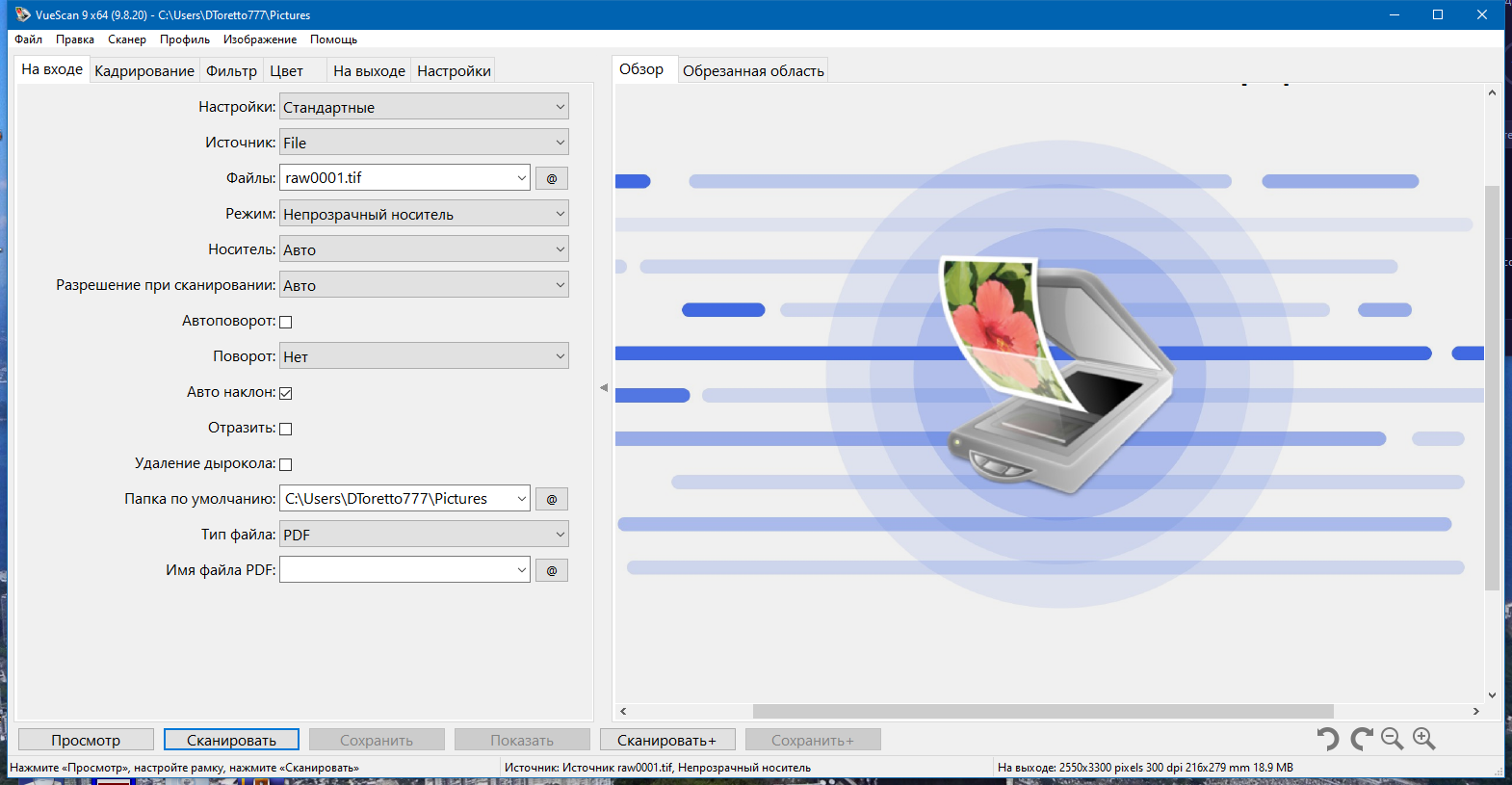Click the rotate right icon
Screen dimensions: 1512x785
click(x=1361, y=739)
